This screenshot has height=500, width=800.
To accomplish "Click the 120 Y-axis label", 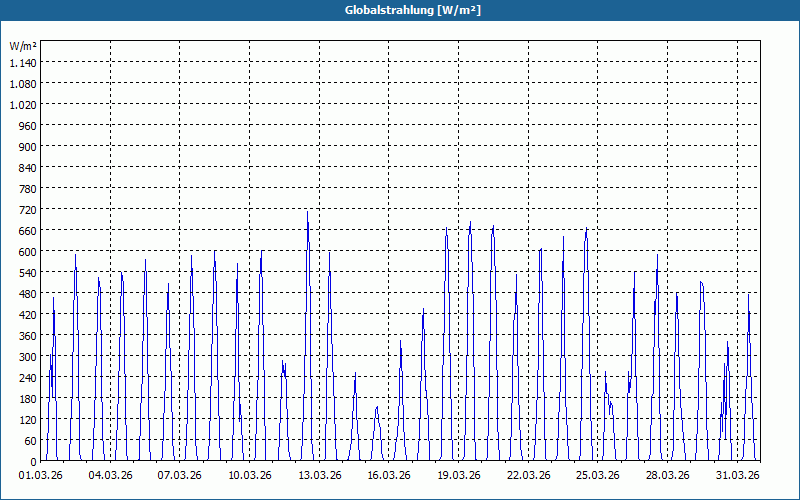I will pyautogui.click(x=28, y=419).
